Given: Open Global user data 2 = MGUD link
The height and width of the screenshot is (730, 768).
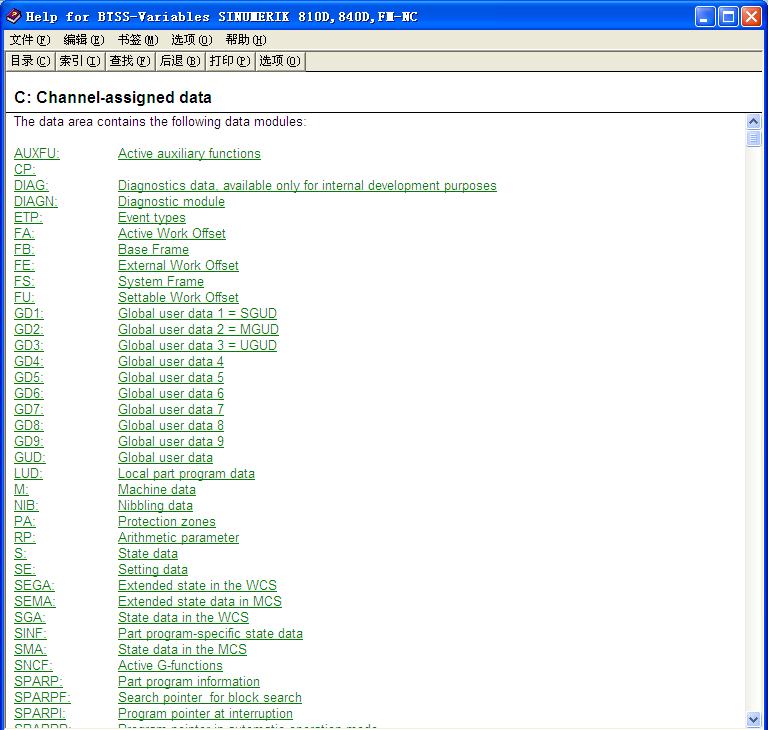Looking at the screenshot, I should 198,329.
